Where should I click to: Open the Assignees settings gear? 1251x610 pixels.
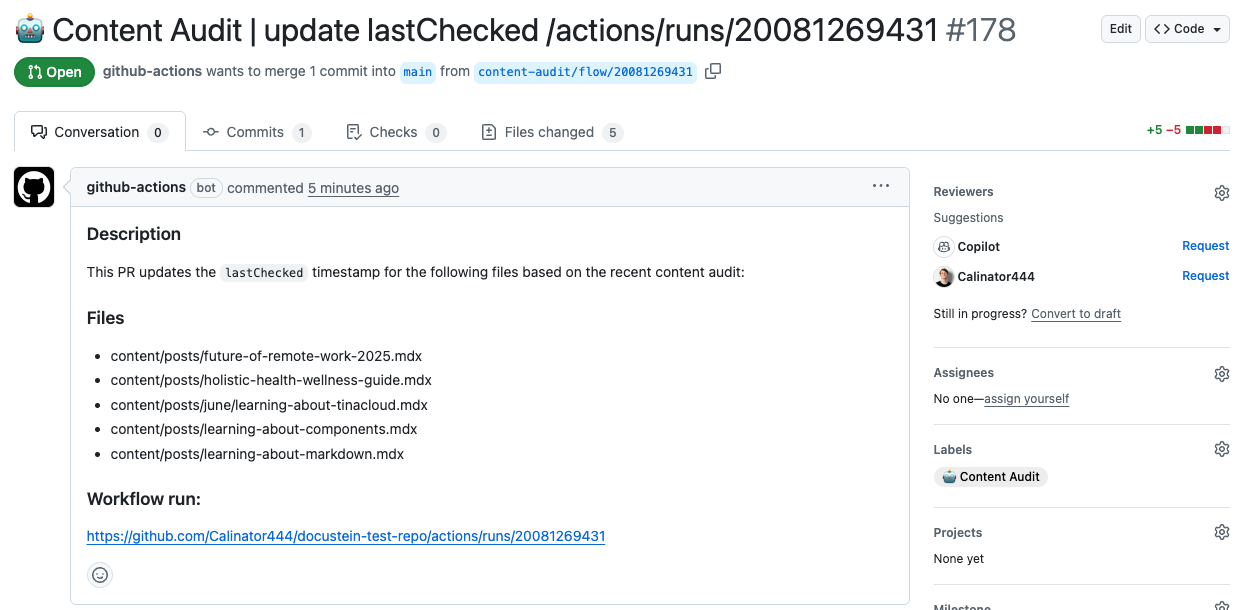click(1221, 373)
